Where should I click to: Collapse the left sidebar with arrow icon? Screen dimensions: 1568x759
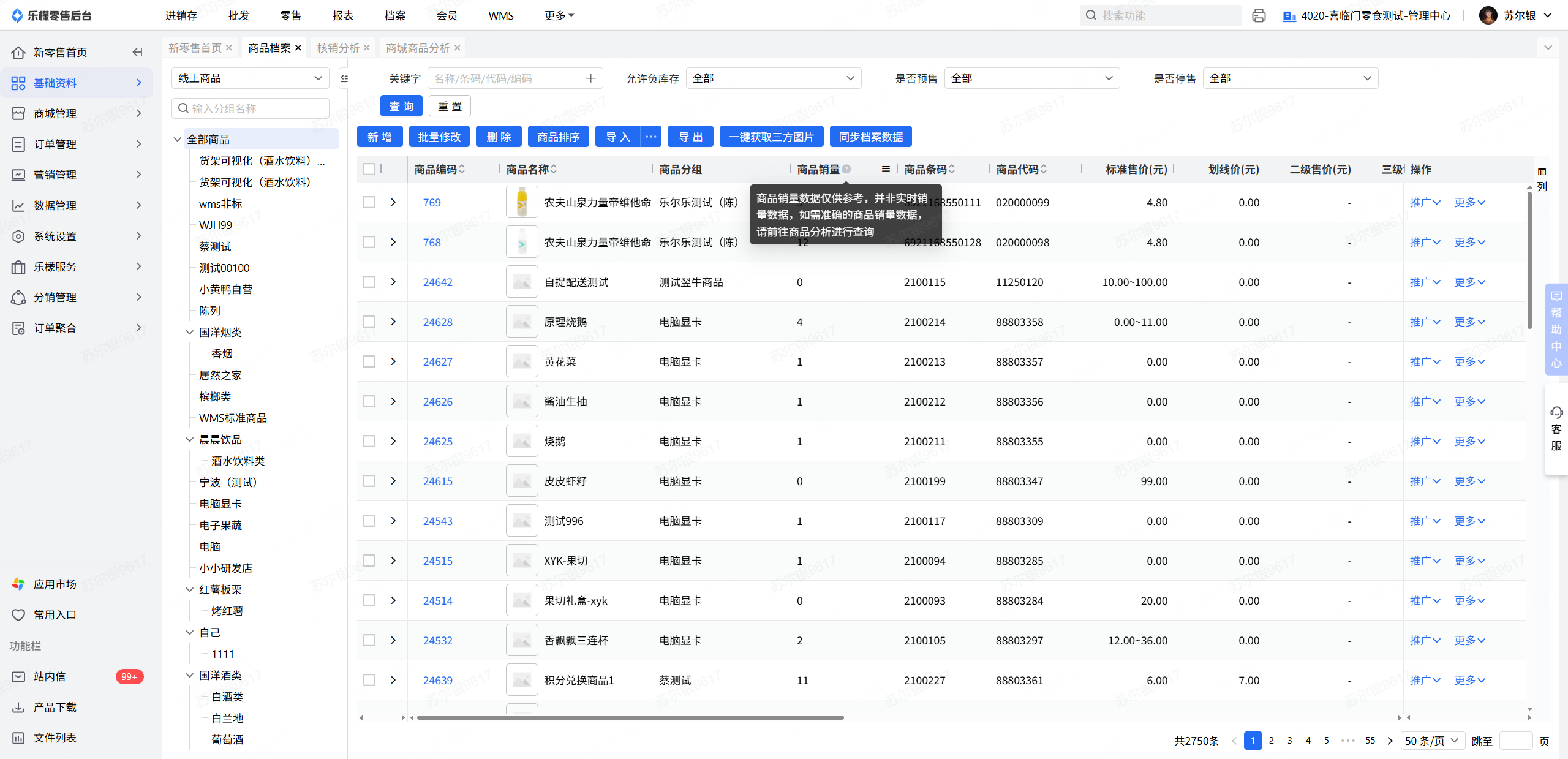[x=137, y=52]
